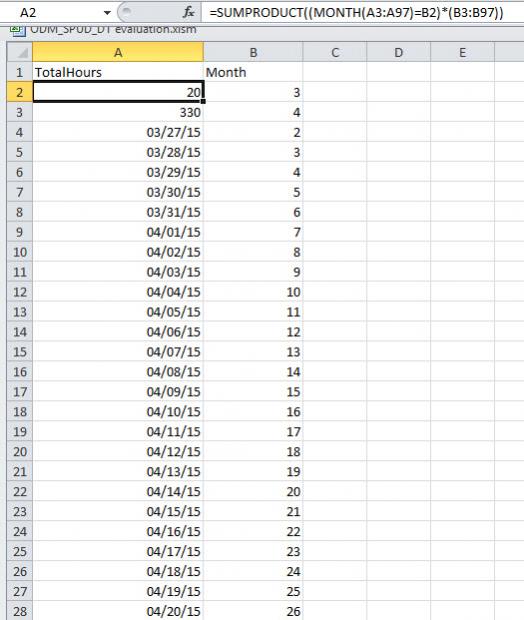Image resolution: width=524 pixels, height=620 pixels.
Task: Select column D header
Action: tap(398, 52)
